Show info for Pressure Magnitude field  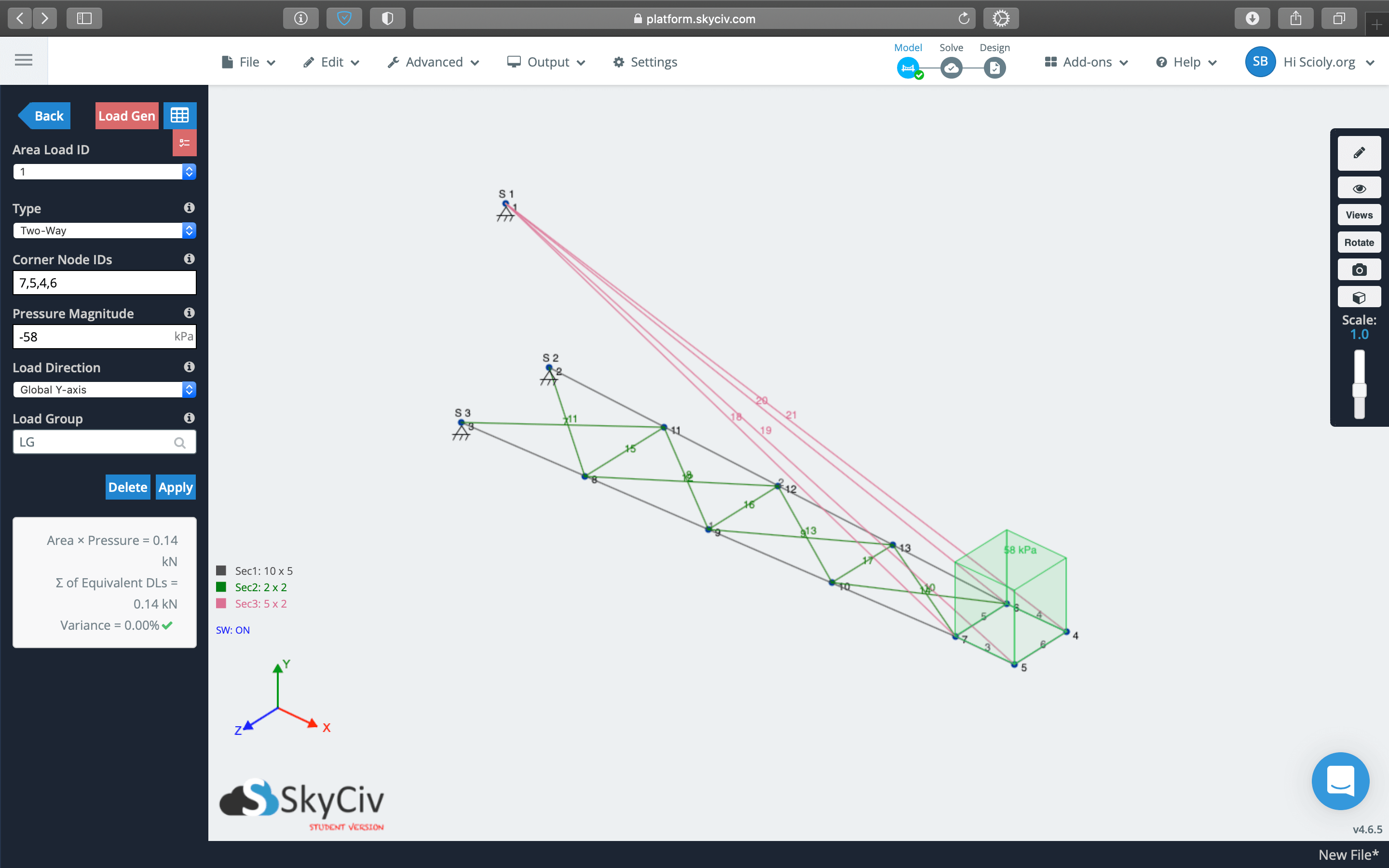(x=189, y=313)
